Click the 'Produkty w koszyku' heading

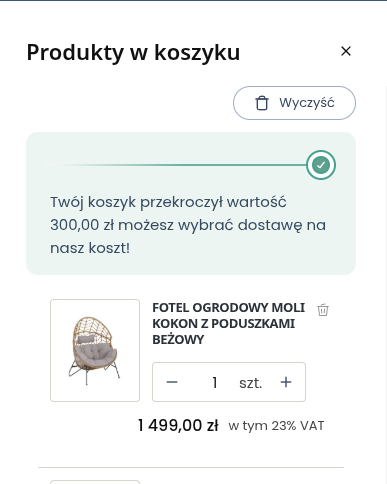(133, 52)
